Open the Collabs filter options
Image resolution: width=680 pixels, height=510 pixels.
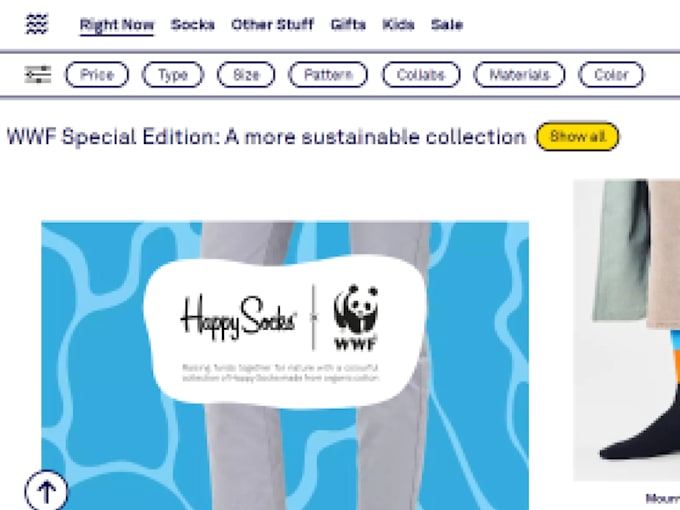(421, 75)
